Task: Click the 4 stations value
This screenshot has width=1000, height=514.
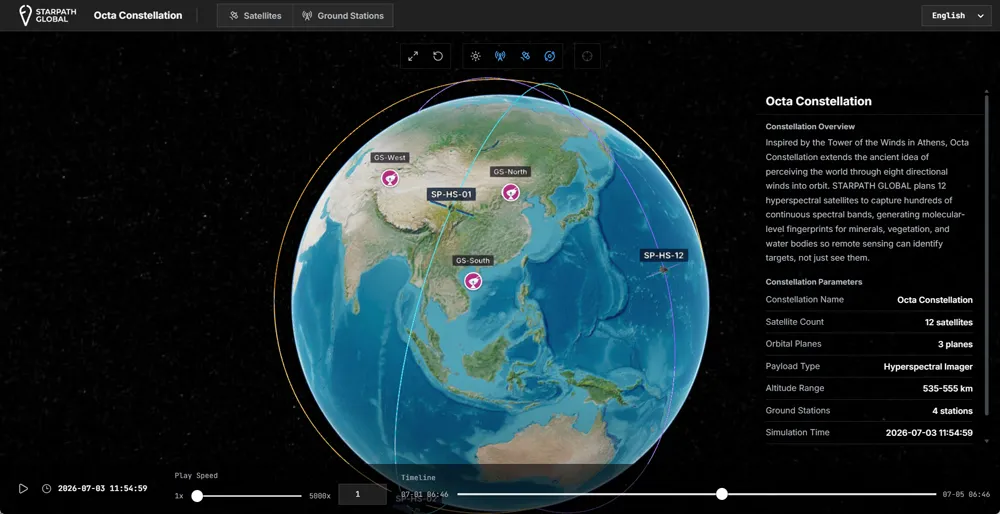Action: (953, 411)
